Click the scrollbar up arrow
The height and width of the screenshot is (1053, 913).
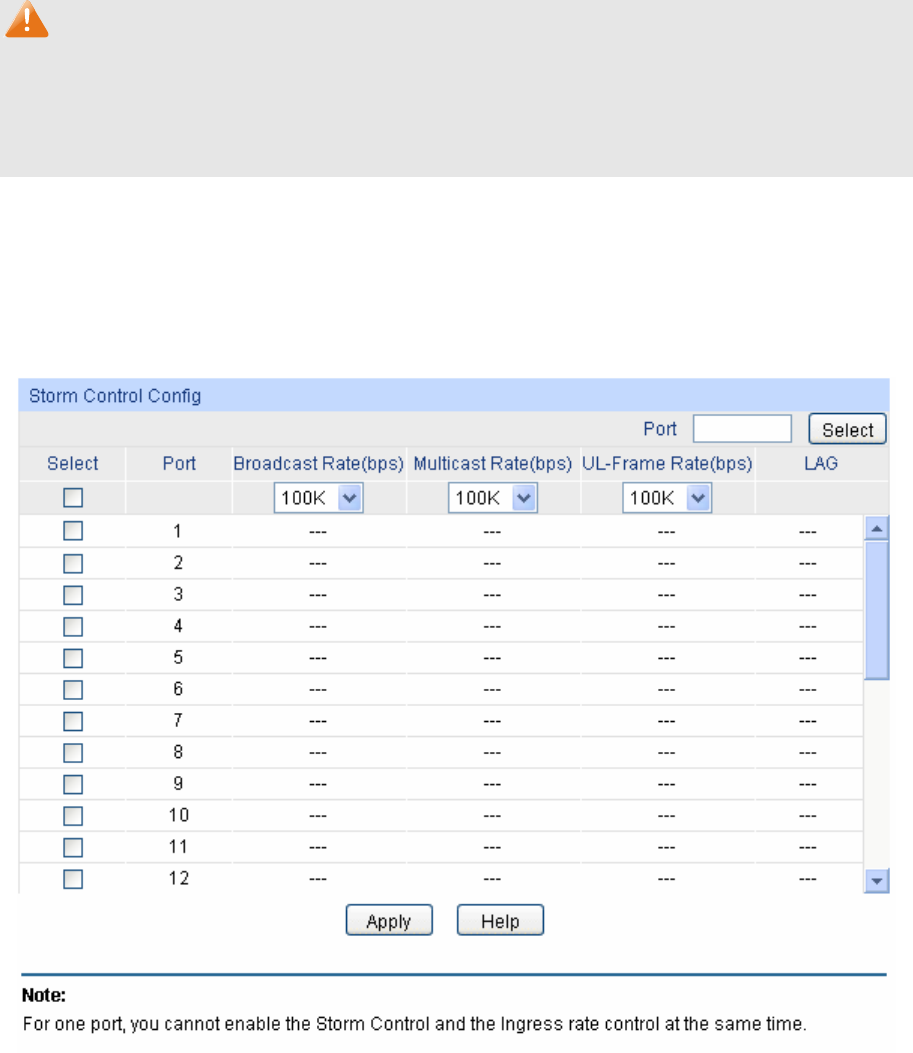click(x=877, y=529)
